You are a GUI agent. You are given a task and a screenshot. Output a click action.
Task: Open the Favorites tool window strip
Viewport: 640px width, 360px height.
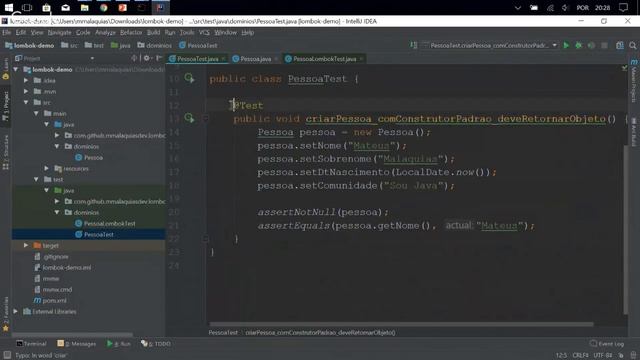tap(5, 313)
